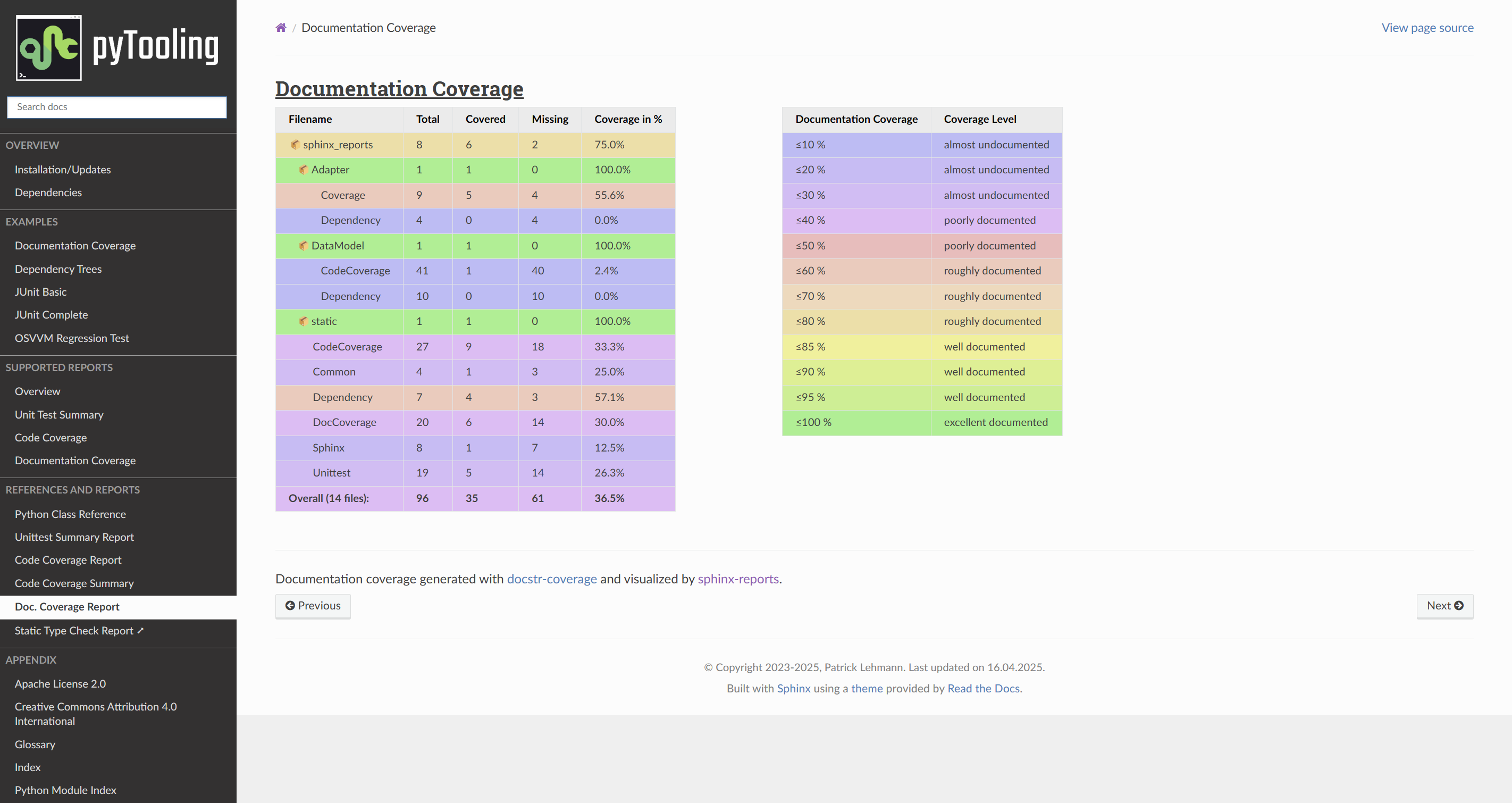Click the package icon beside static
Viewport: 1512px width, 803px height.
(x=304, y=321)
